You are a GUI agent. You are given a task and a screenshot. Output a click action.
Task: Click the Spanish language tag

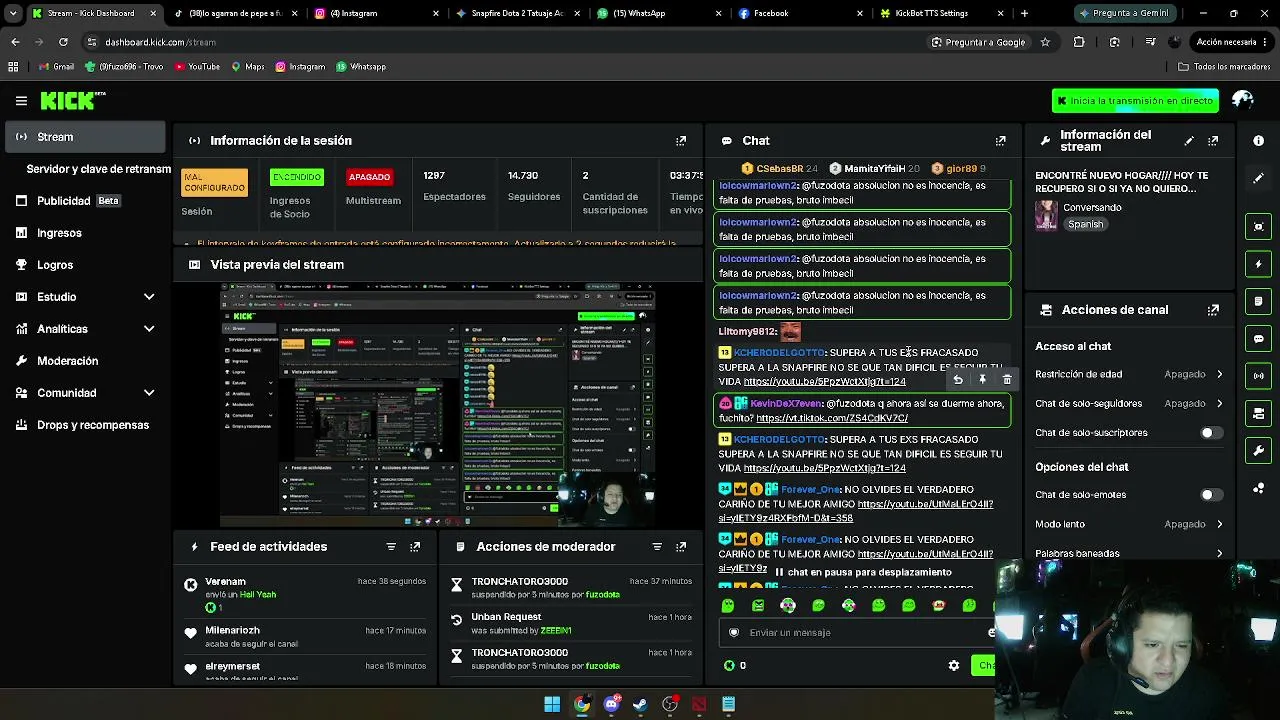1085,224
